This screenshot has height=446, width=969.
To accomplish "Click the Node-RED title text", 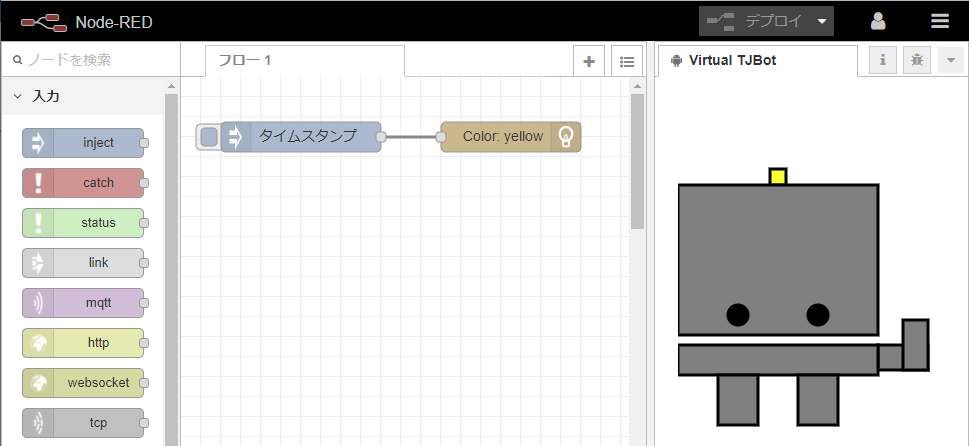I will coord(114,23).
